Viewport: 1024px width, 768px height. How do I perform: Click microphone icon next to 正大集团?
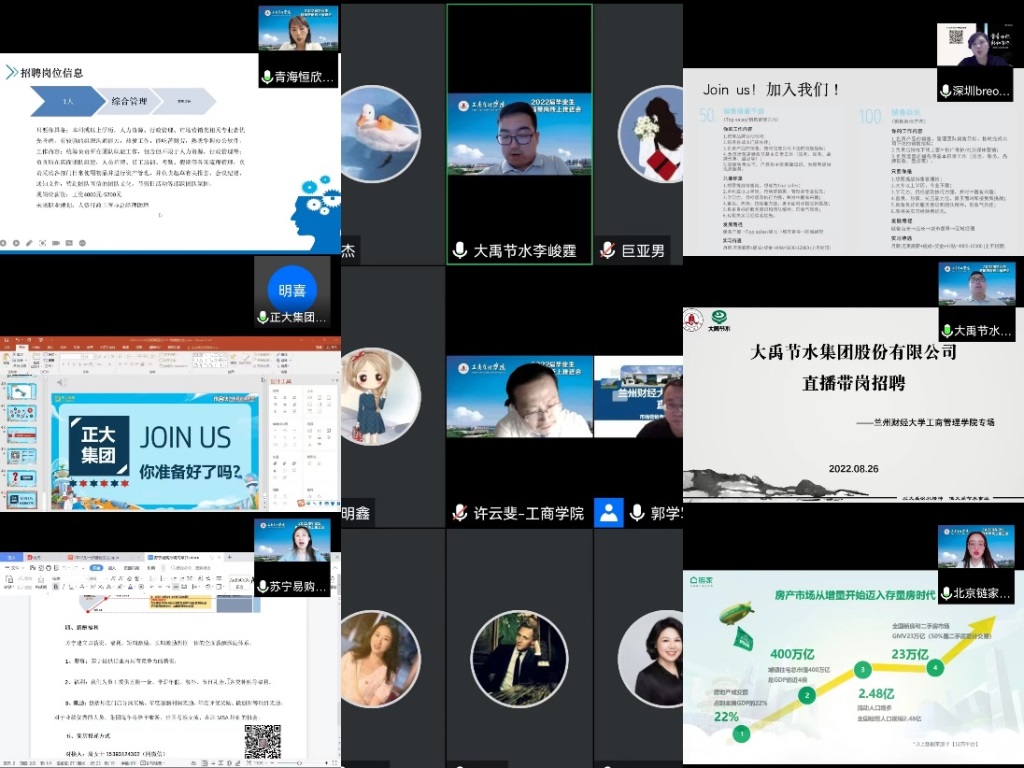pos(263,317)
